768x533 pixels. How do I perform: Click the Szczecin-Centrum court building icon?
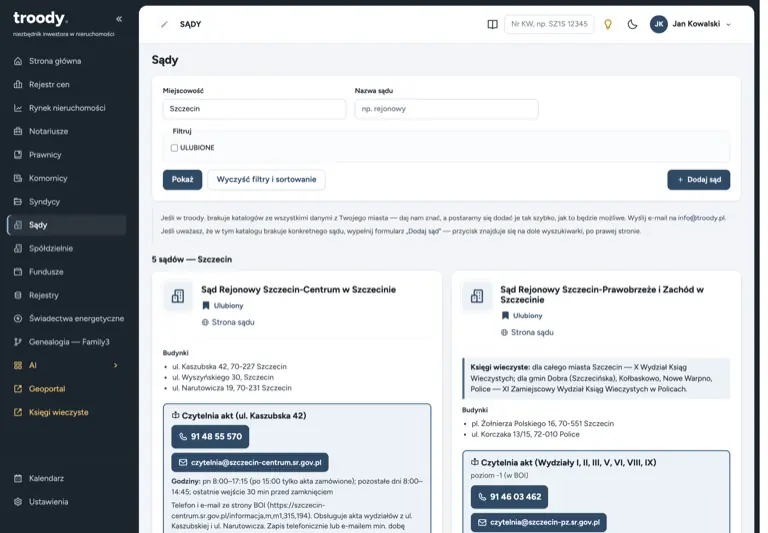coord(178,296)
